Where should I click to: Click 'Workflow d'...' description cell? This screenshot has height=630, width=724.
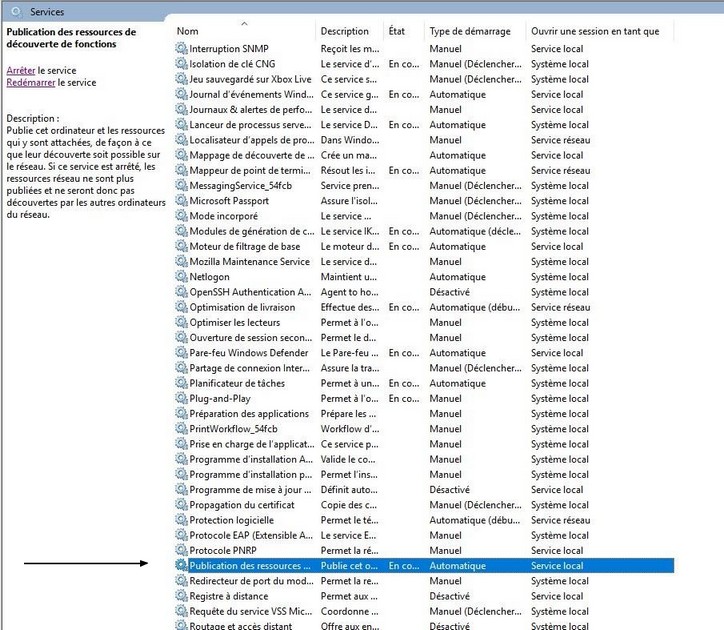350,429
